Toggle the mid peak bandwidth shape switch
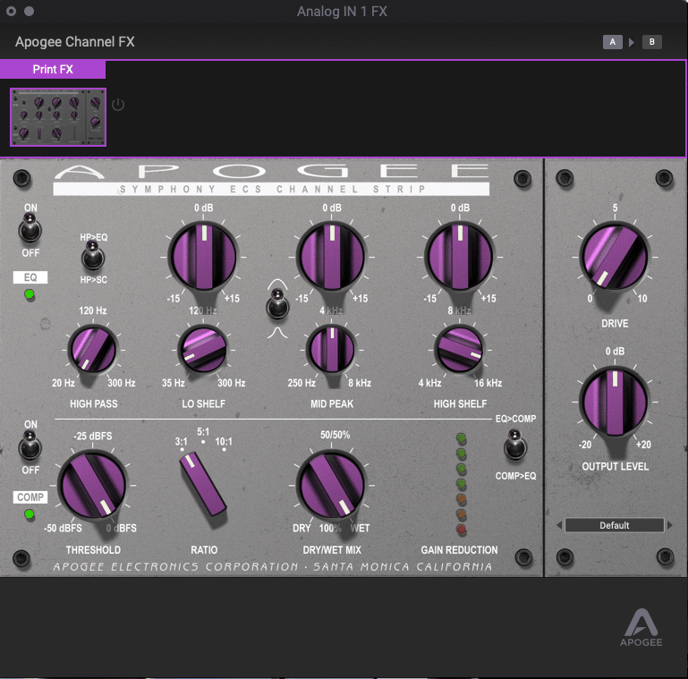Image resolution: width=688 pixels, height=679 pixels. (277, 304)
